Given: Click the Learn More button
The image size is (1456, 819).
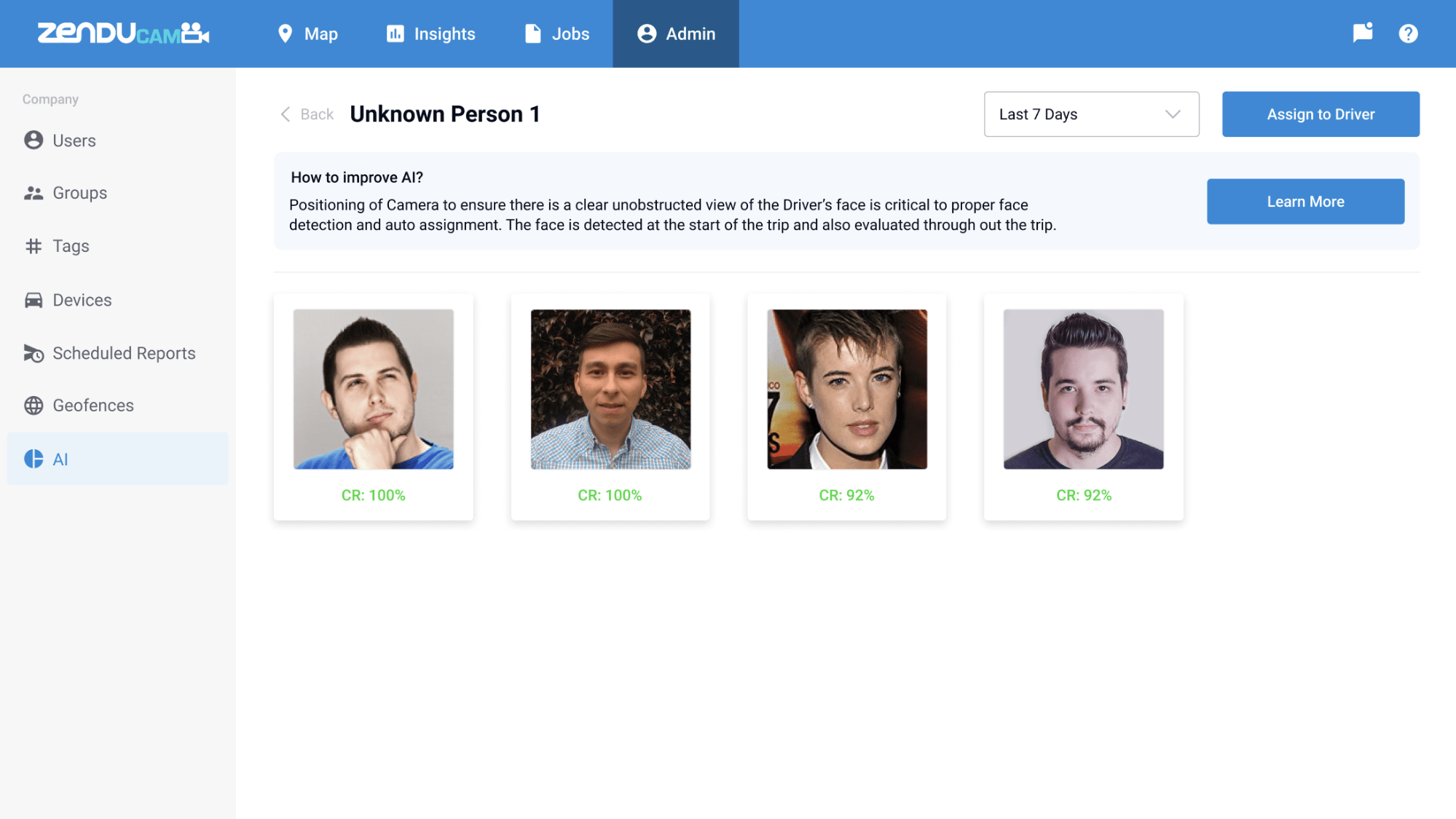Looking at the screenshot, I should pyautogui.click(x=1305, y=202).
